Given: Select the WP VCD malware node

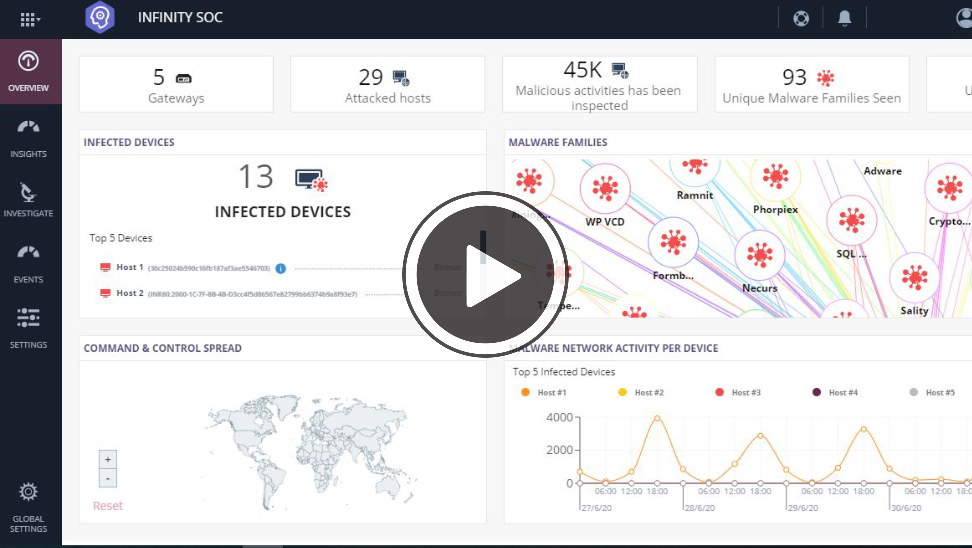Looking at the screenshot, I should point(605,188).
